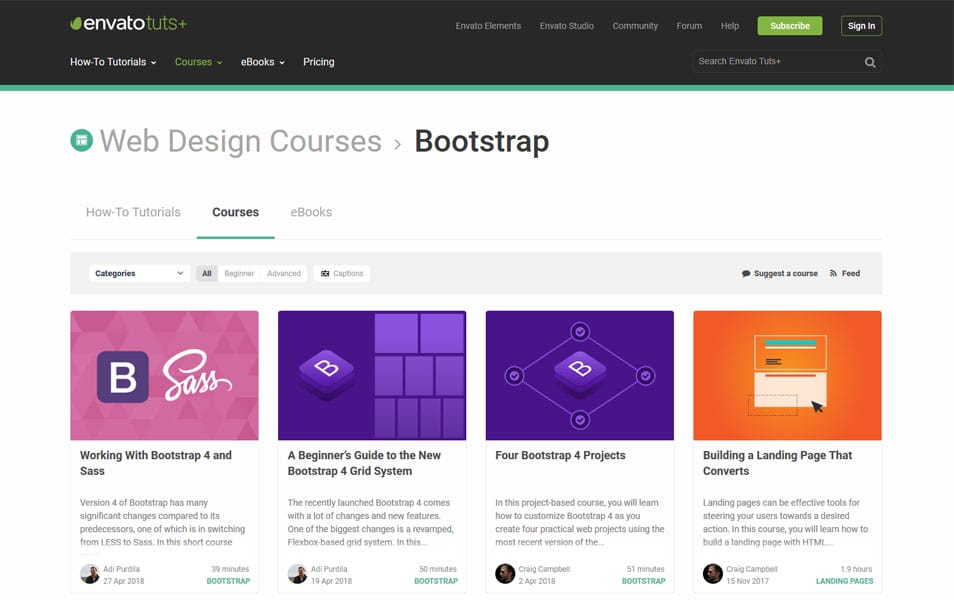Click the 1.9 hours duration text
954x600 pixels.
coord(856,569)
